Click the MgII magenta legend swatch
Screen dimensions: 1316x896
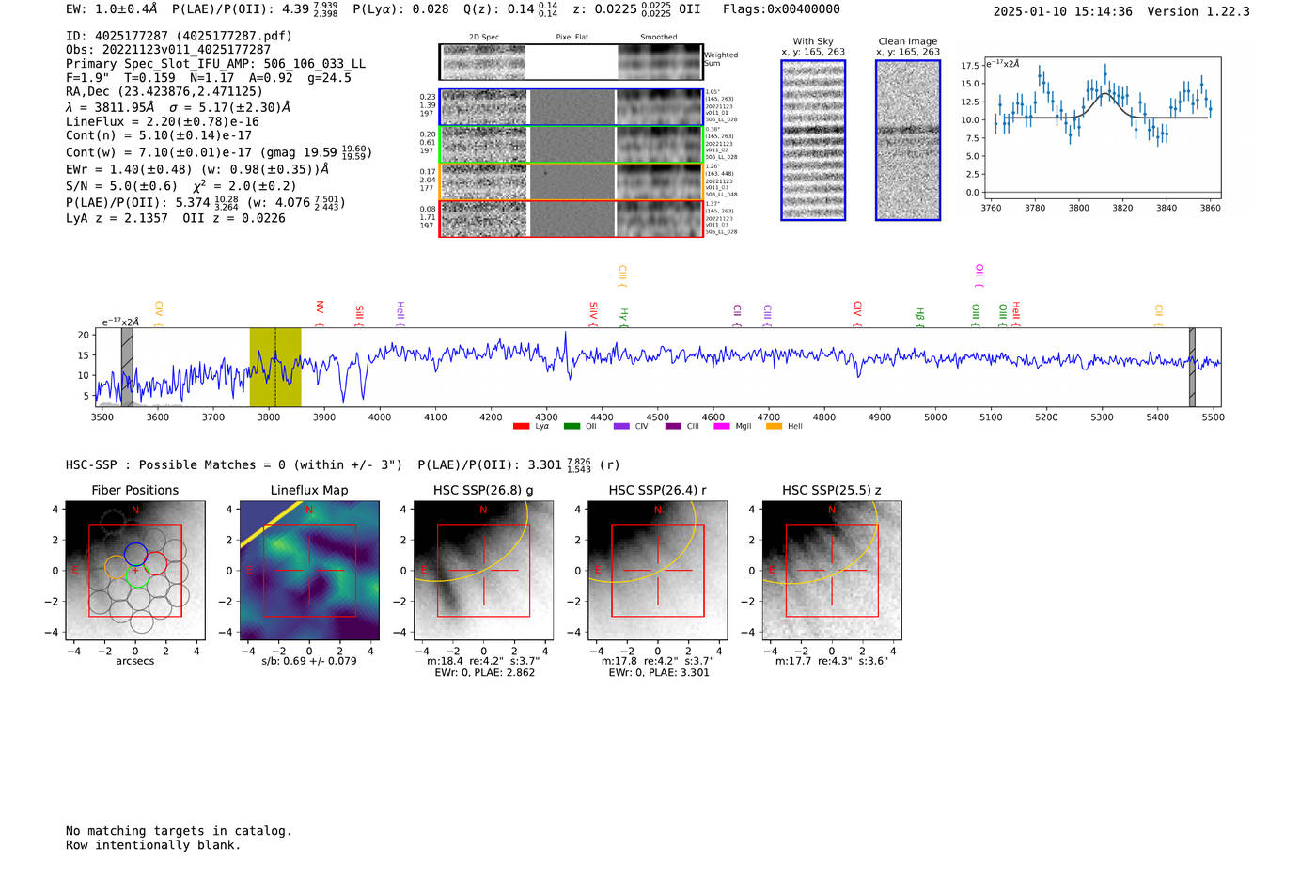pos(722,426)
